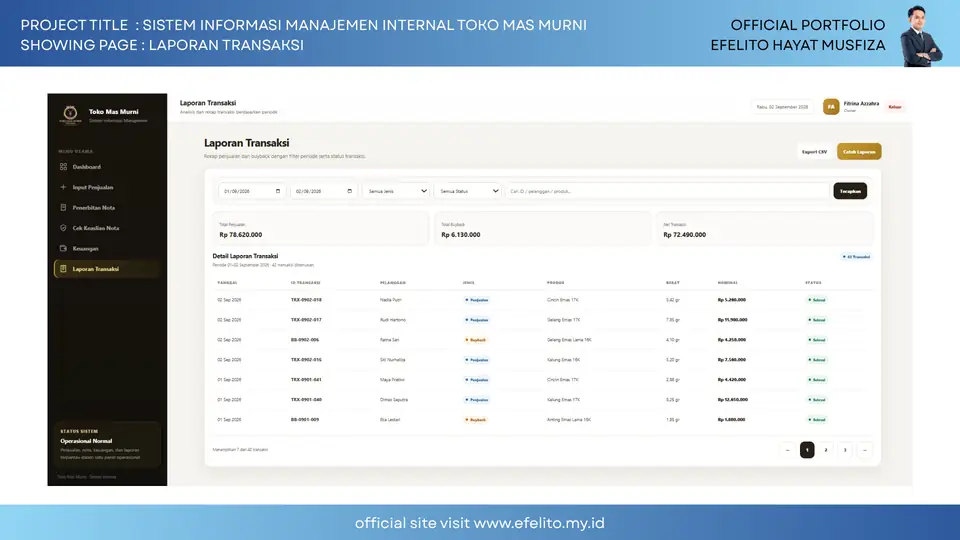Go to Input Penjualan page
This screenshot has width=960, height=540.
pos(107,187)
